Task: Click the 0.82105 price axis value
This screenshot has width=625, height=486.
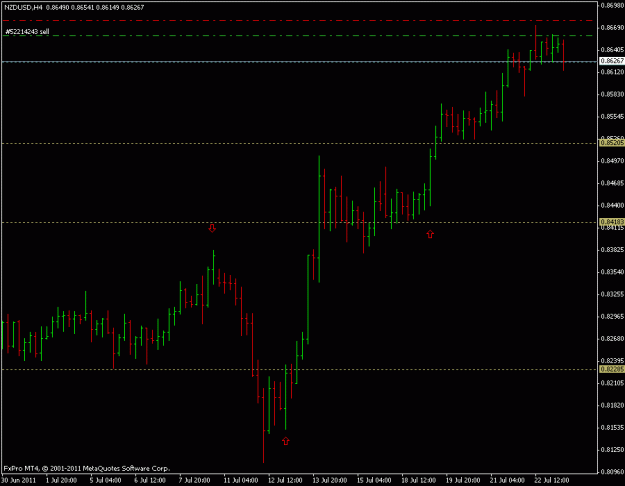Action: [612, 383]
